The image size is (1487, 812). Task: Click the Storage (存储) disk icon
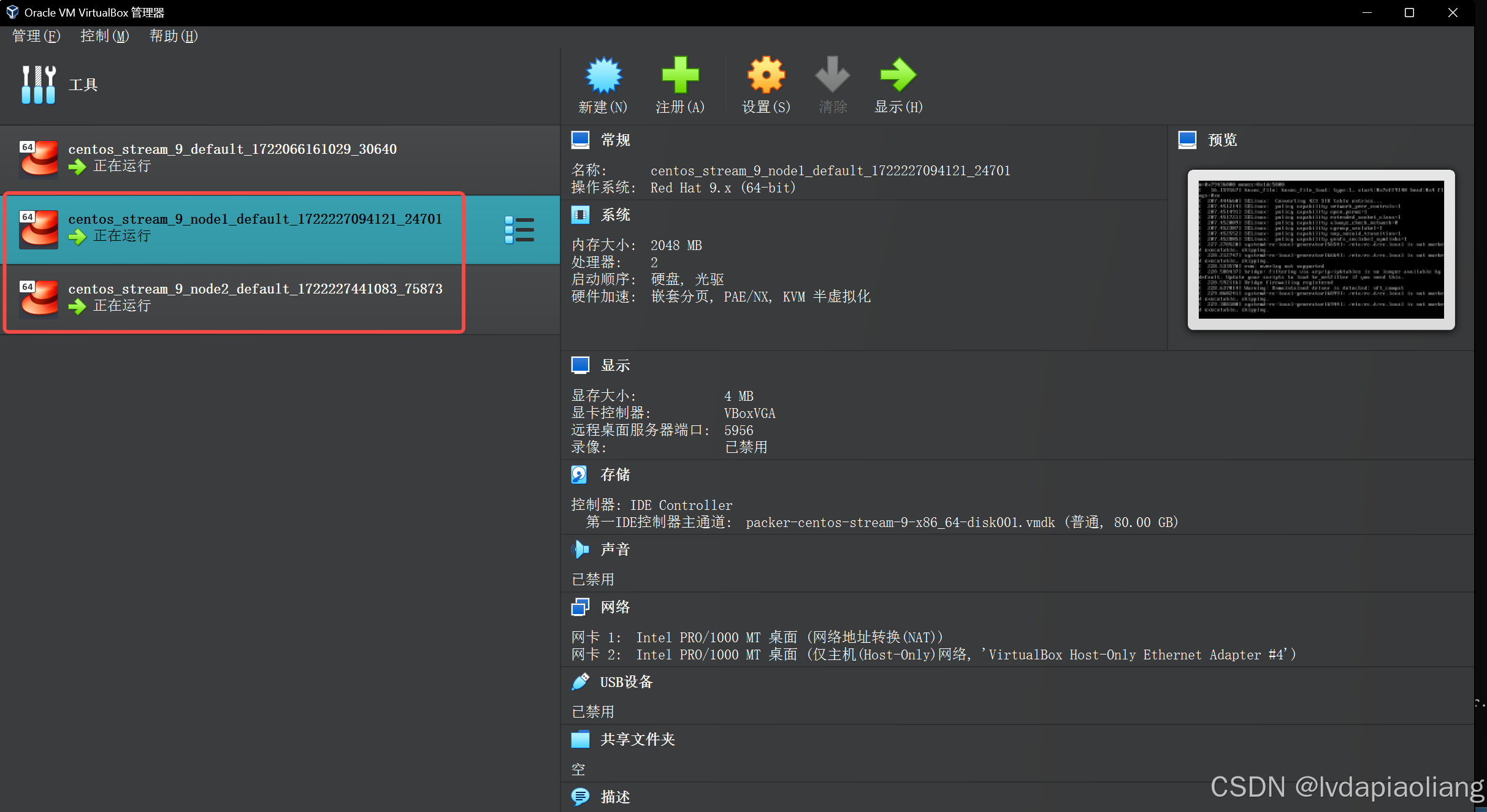[579, 474]
